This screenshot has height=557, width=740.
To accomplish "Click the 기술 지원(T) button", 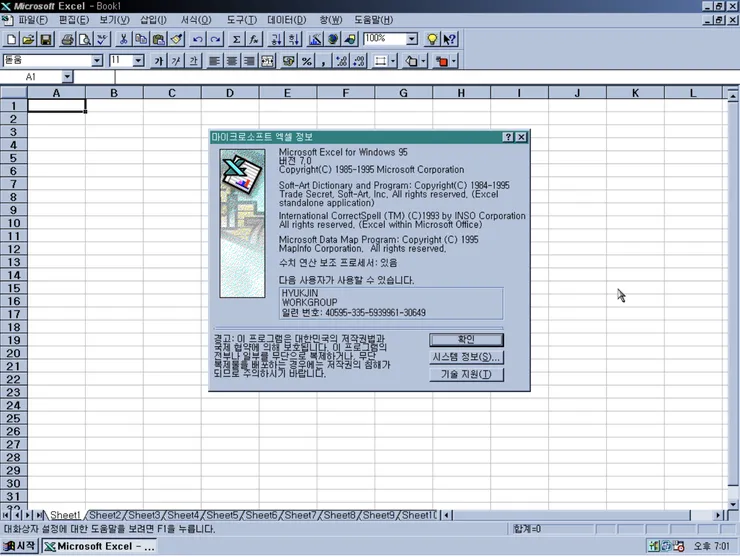I will 466,374.
